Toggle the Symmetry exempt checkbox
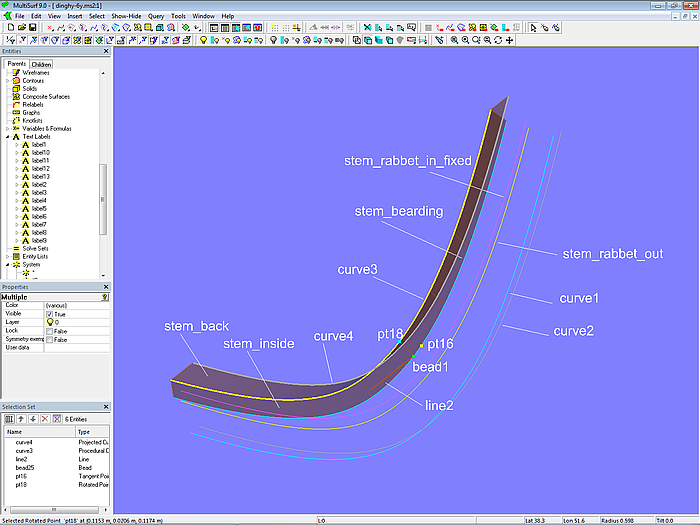 49,340
